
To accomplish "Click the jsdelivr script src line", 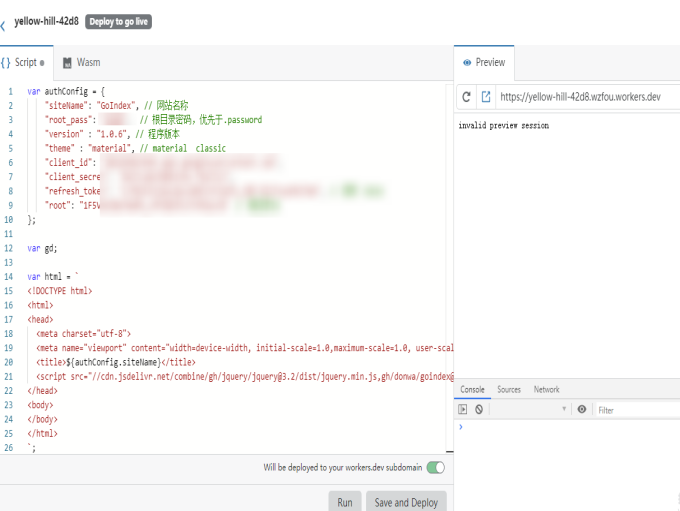I will click(245, 377).
